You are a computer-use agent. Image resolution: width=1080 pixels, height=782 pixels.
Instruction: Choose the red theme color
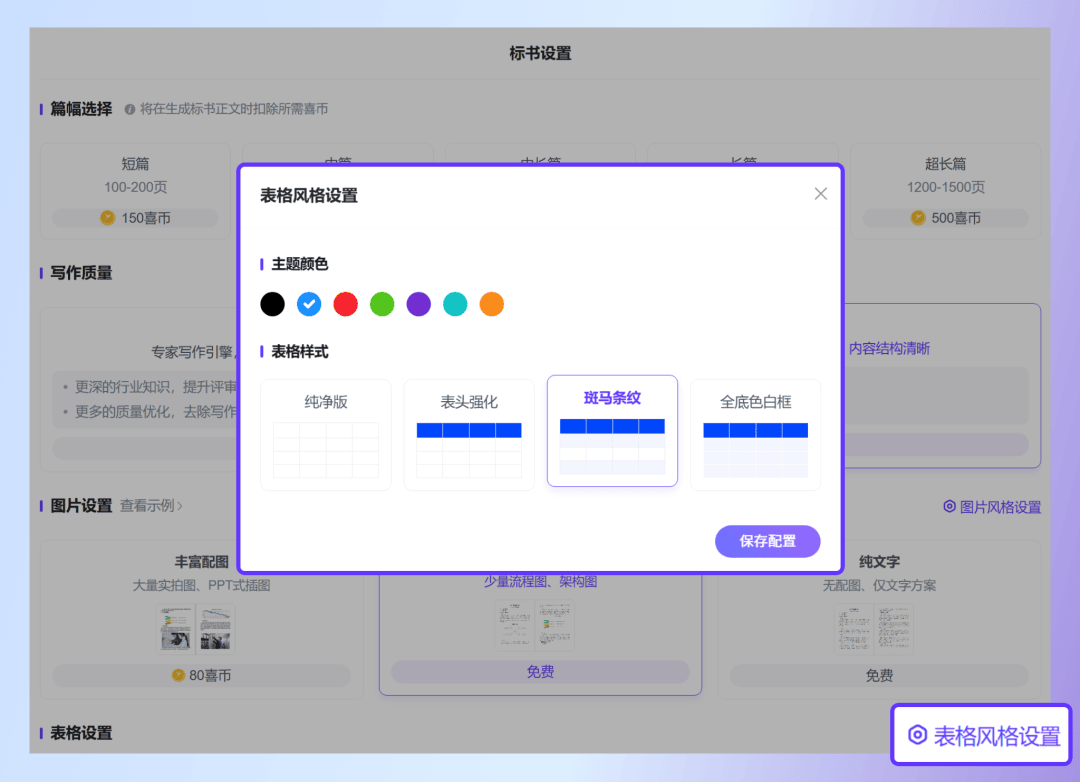(x=345, y=304)
